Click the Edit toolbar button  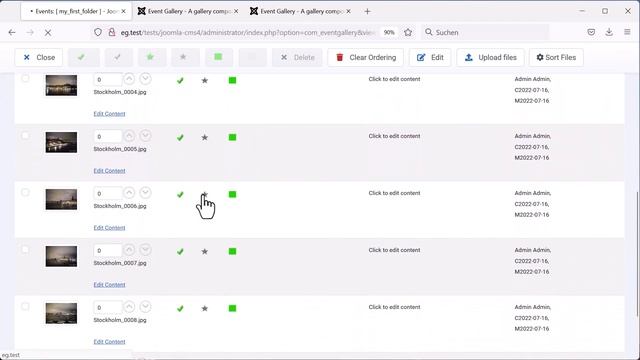[x=430, y=58]
